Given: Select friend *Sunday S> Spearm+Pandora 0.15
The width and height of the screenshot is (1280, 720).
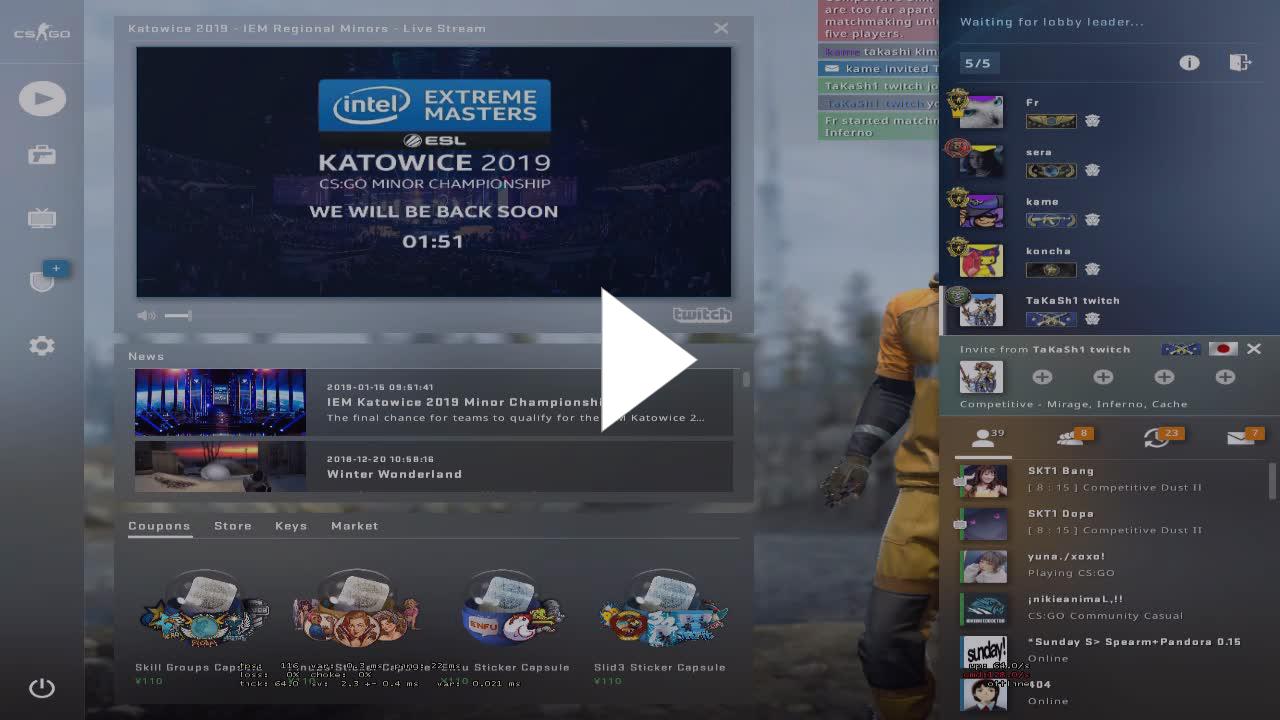Looking at the screenshot, I should [x=1110, y=651].
